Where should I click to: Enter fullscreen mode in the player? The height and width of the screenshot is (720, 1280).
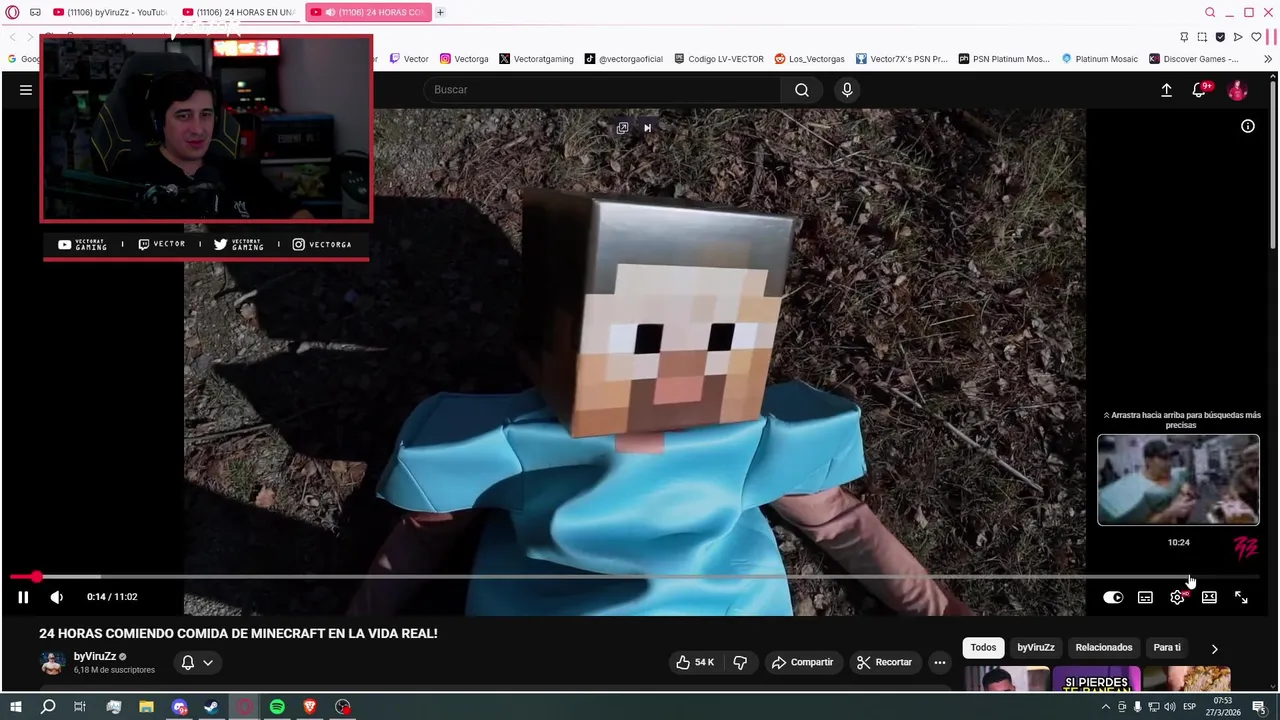pos(1241,597)
